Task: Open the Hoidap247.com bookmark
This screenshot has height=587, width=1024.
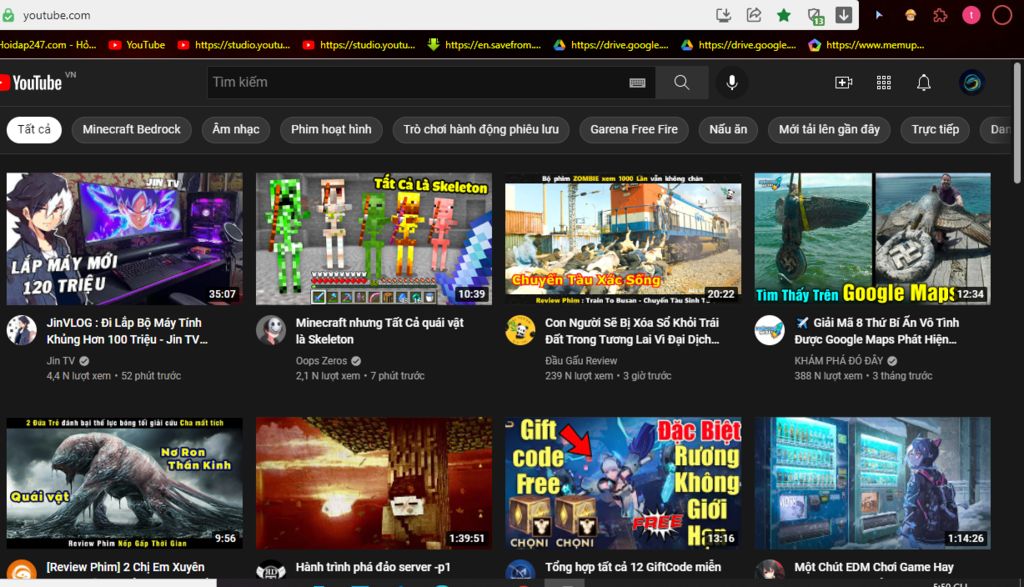Action: (47, 45)
